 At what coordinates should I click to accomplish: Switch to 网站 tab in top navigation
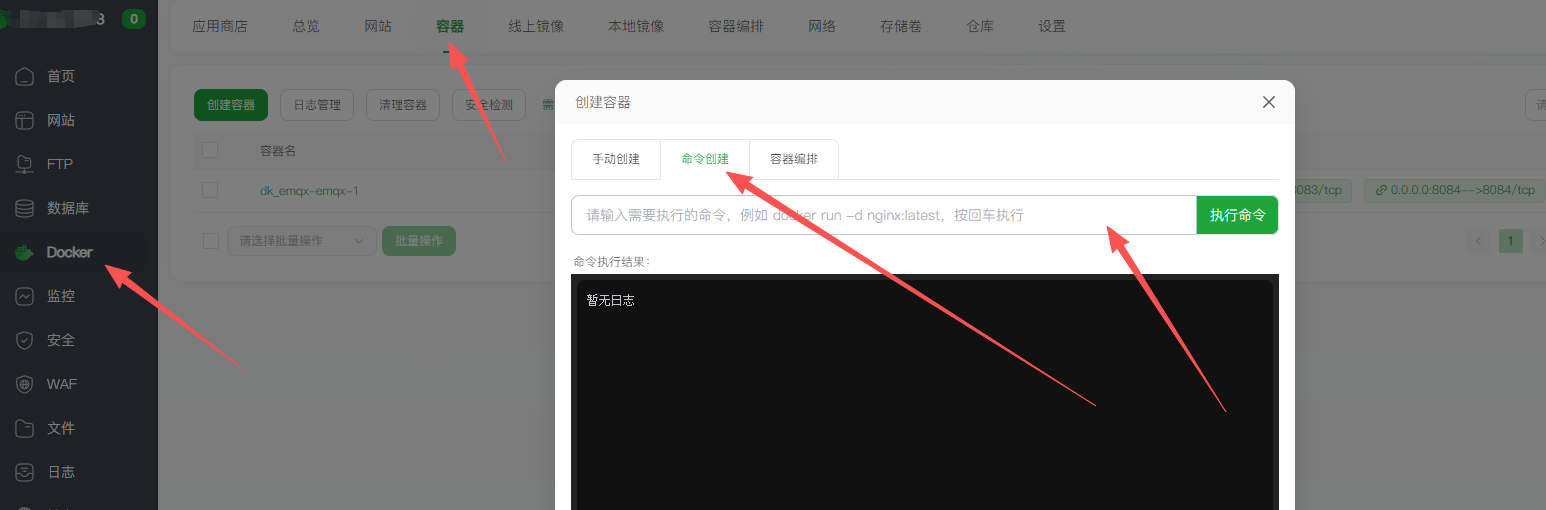(378, 26)
